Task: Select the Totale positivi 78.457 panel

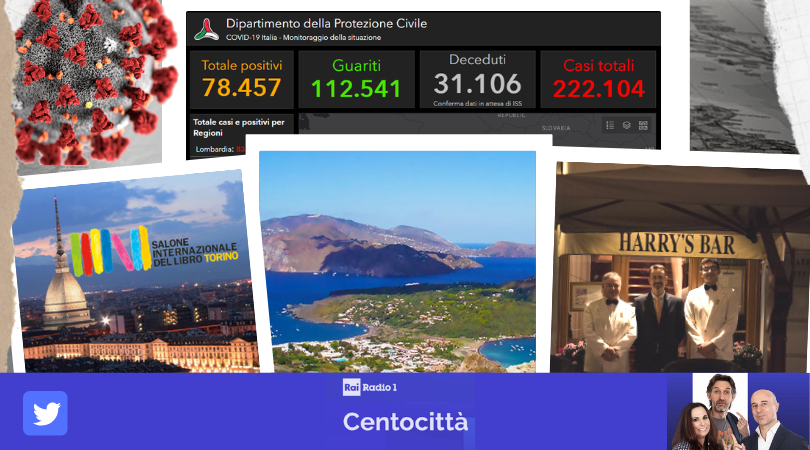Action: (x=242, y=79)
